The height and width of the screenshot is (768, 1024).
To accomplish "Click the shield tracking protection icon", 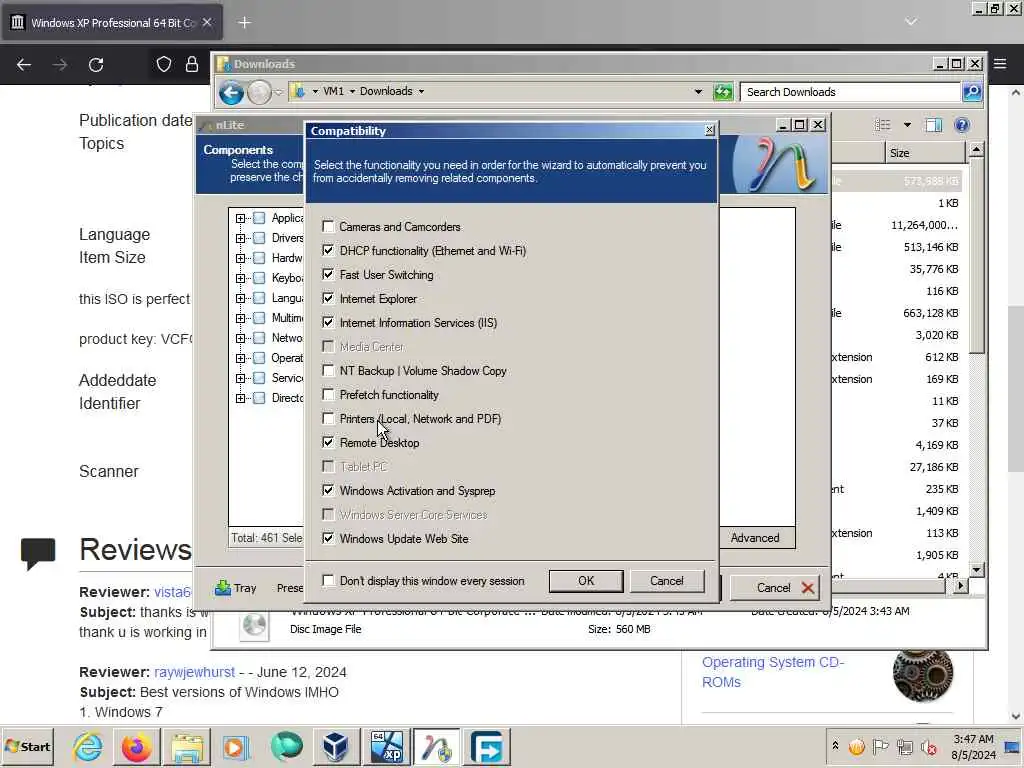I will (164, 64).
